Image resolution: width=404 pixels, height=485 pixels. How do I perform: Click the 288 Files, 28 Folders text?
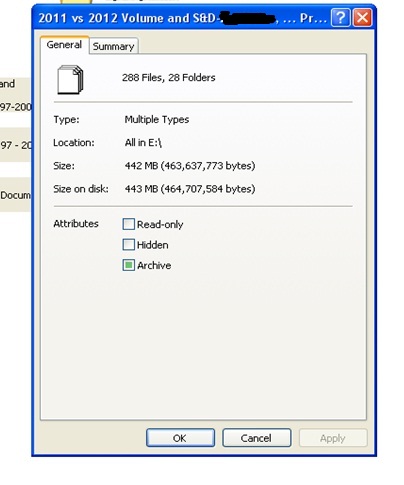click(x=169, y=78)
